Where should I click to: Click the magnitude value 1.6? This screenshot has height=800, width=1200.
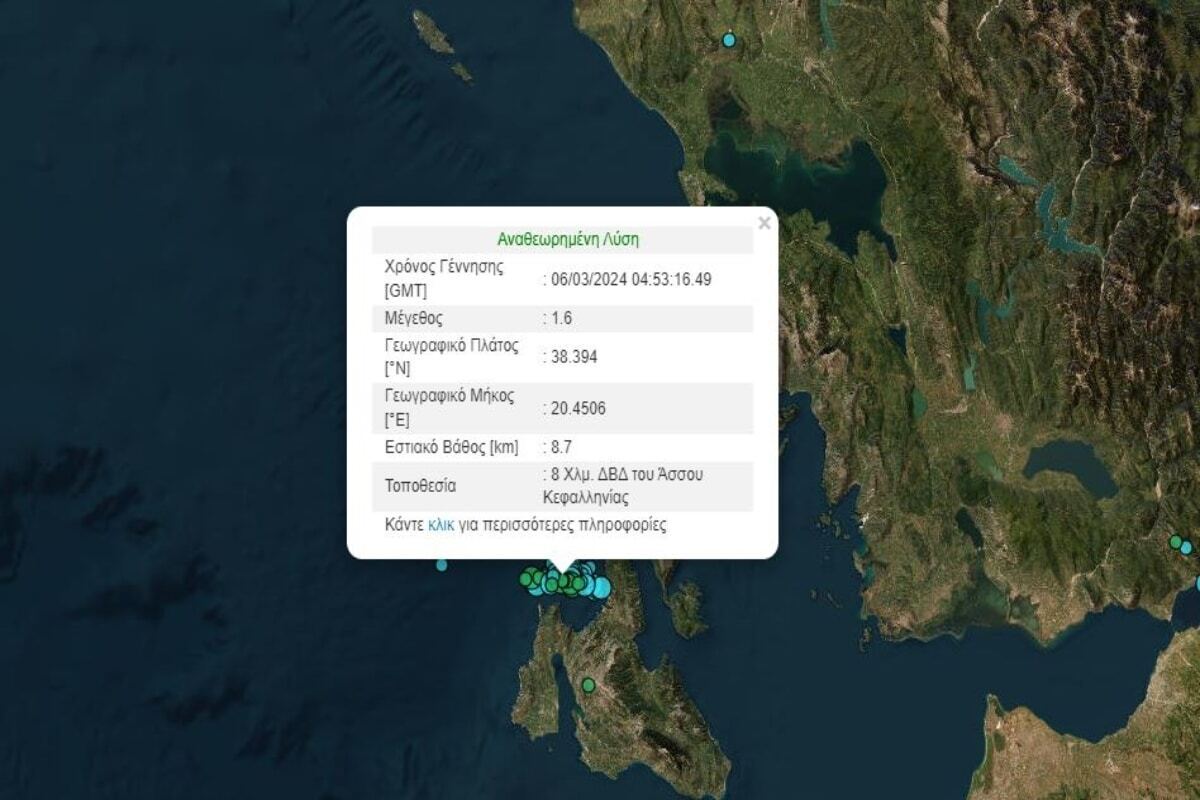560,318
